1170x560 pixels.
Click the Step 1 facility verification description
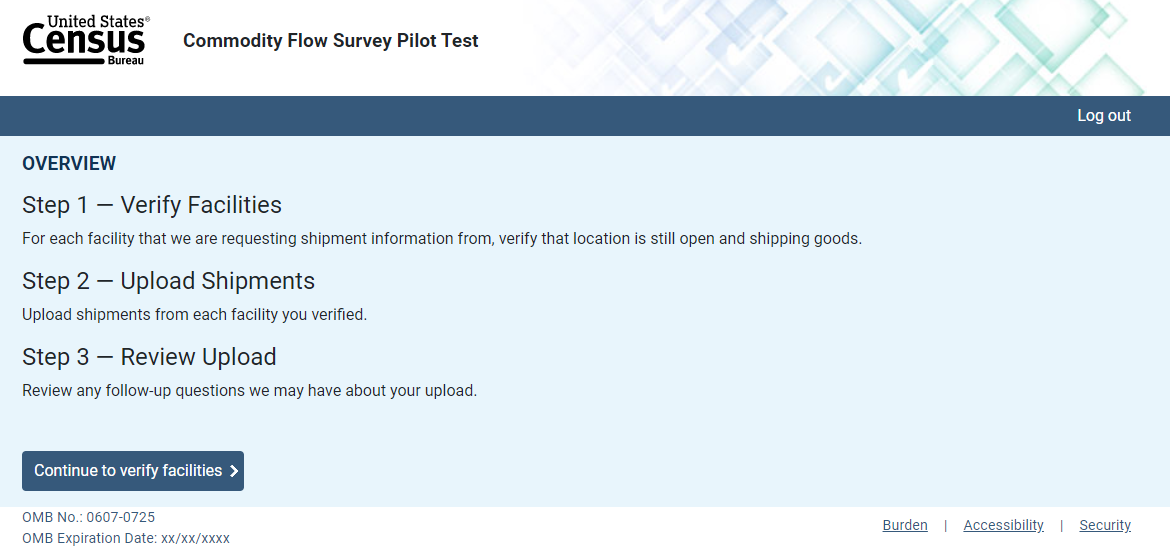pyautogui.click(x=441, y=239)
